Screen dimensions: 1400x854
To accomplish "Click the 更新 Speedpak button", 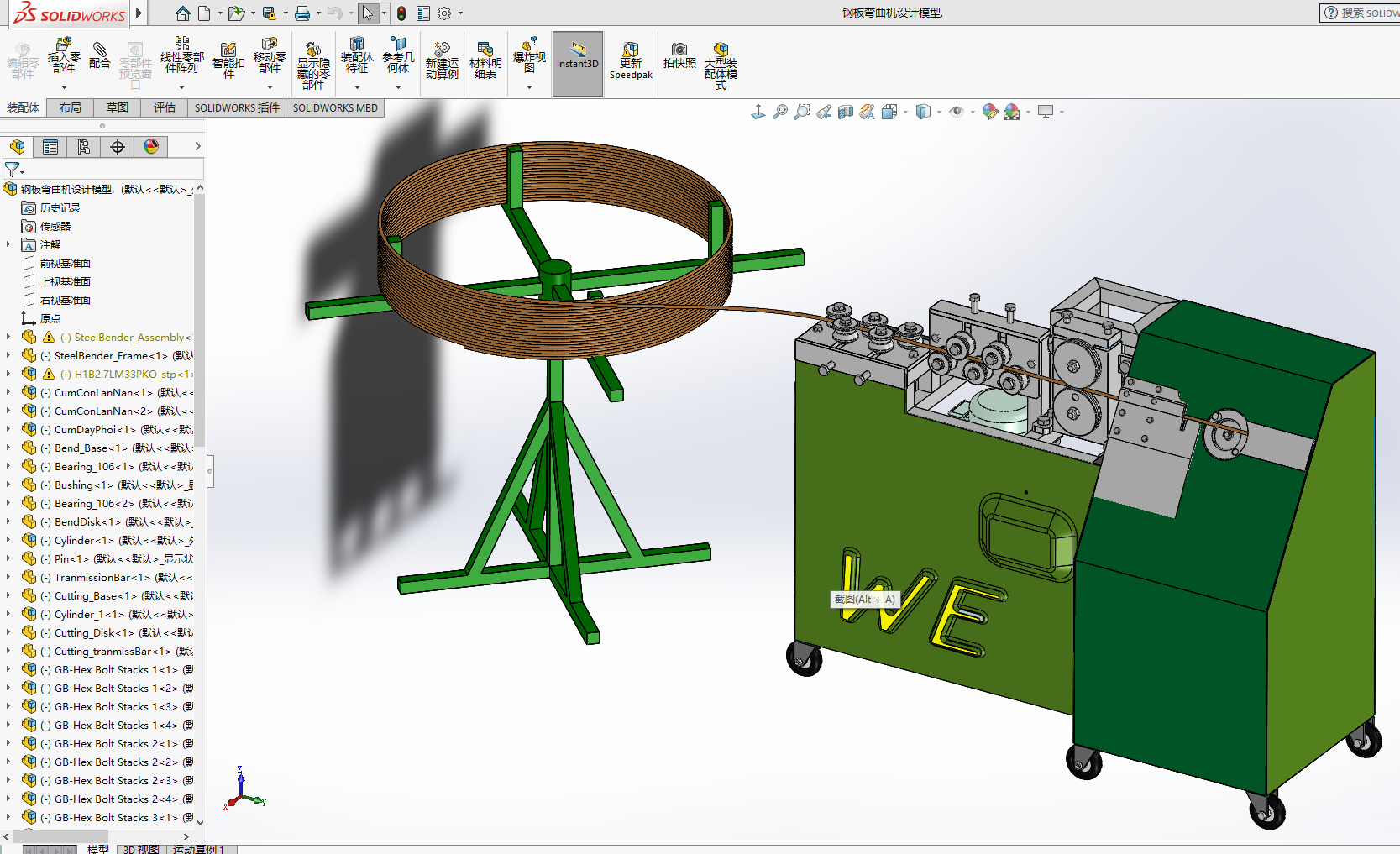I will (x=631, y=60).
